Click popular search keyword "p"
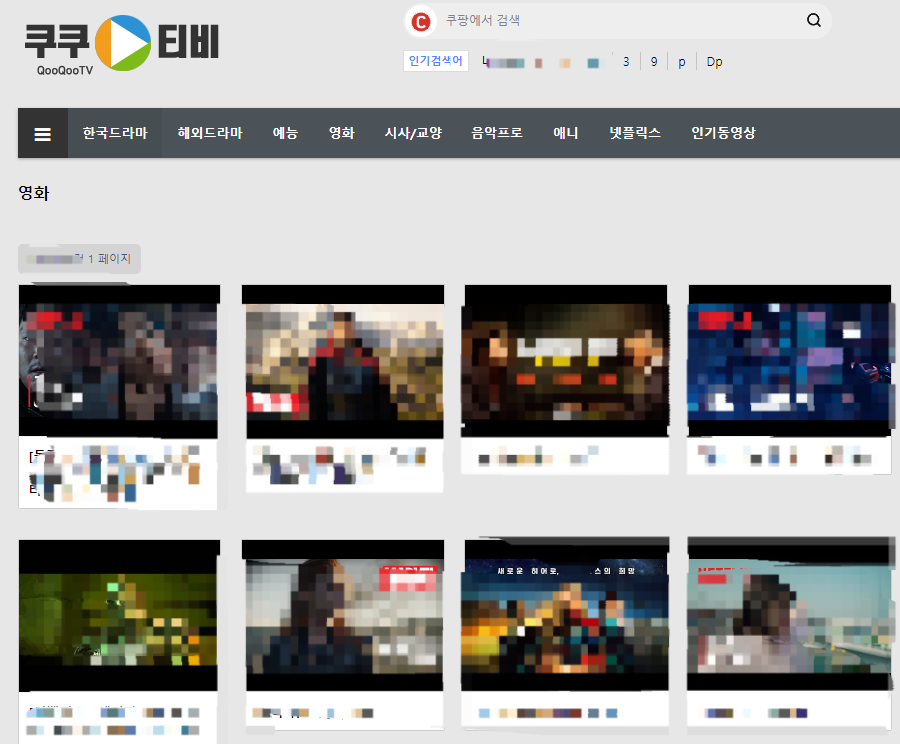Image resolution: width=900 pixels, height=744 pixels. 681,61
